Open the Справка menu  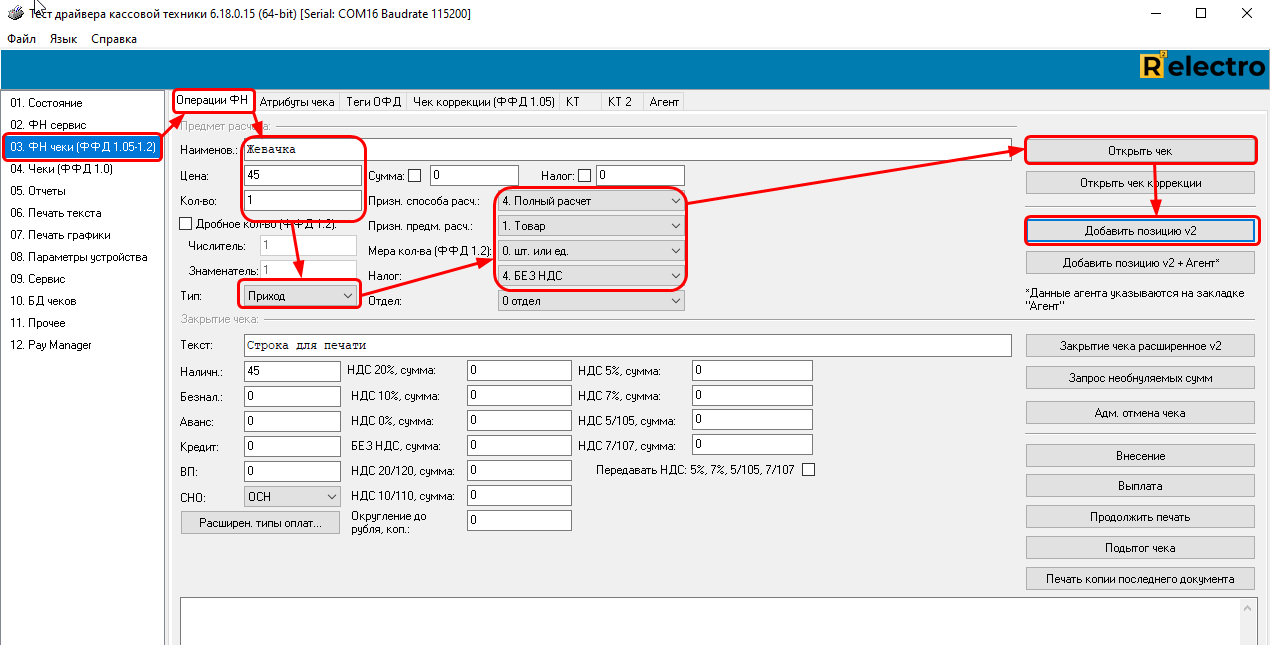(x=114, y=39)
